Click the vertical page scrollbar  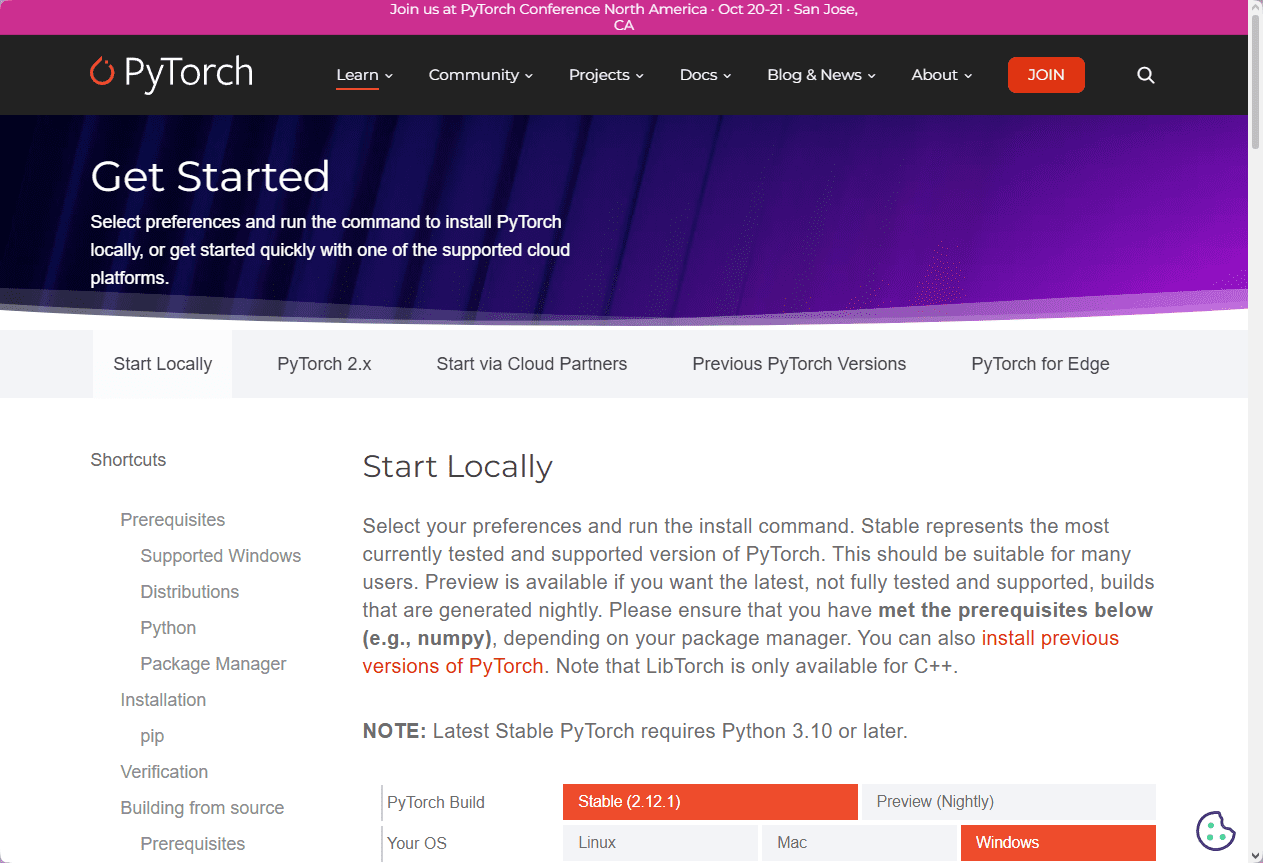1255,431
